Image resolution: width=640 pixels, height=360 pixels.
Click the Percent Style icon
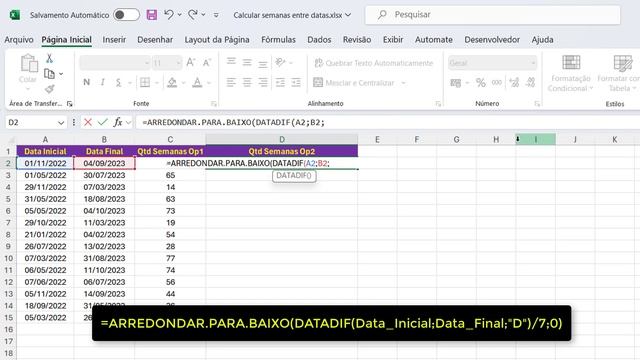481,83
